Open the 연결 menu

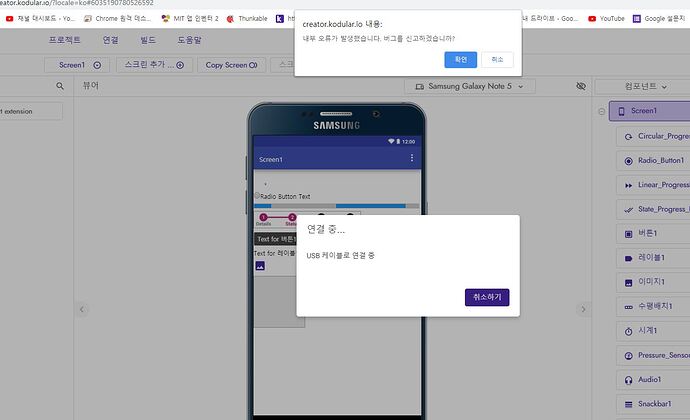(110, 40)
